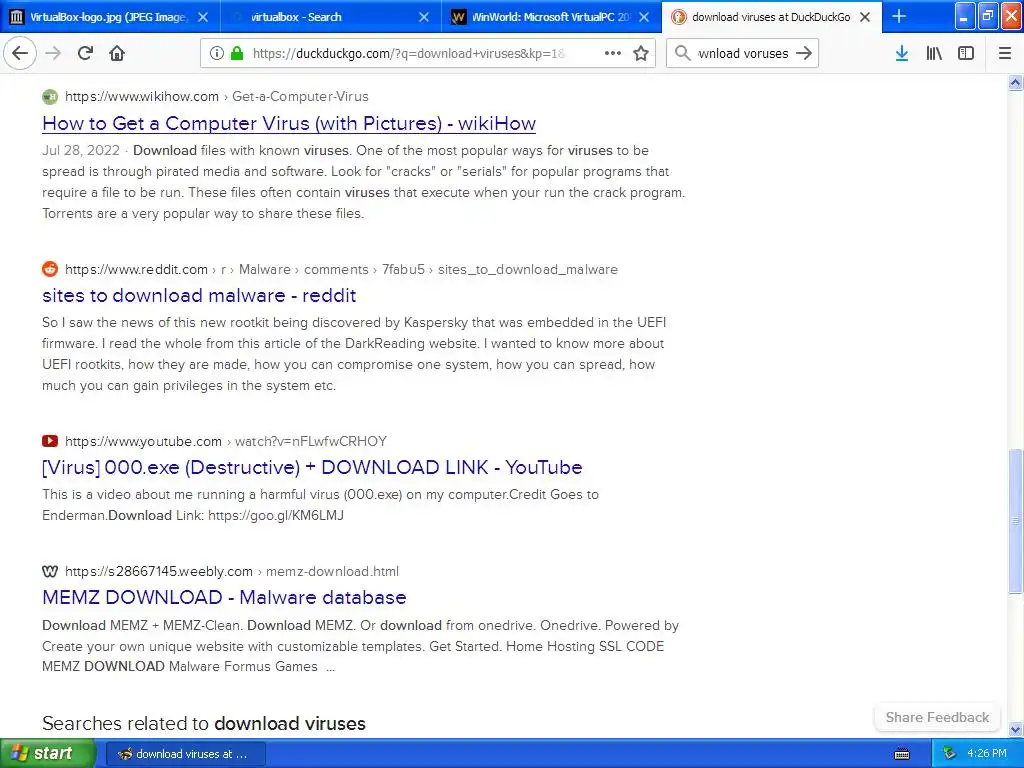Viewport: 1024px width, 768px height.
Task: Close the WinWorld Microsoft VirtualPC tab
Action: 645,17
